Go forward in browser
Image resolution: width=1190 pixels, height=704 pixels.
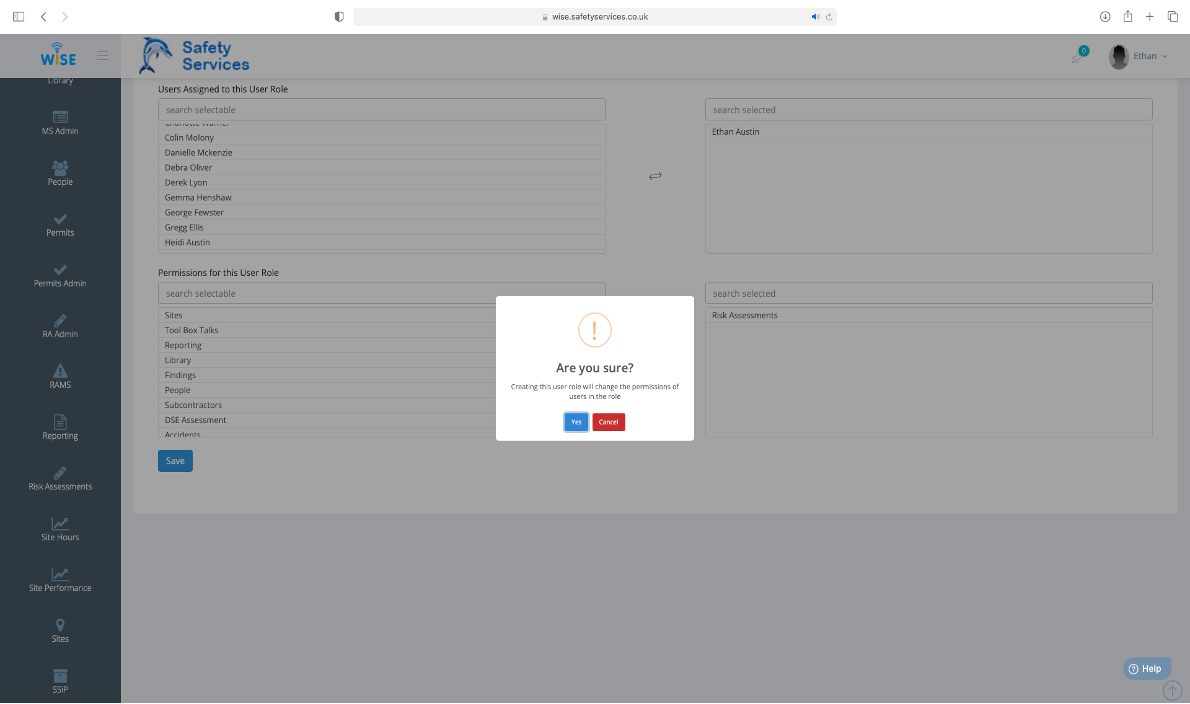(x=65, y=17)
